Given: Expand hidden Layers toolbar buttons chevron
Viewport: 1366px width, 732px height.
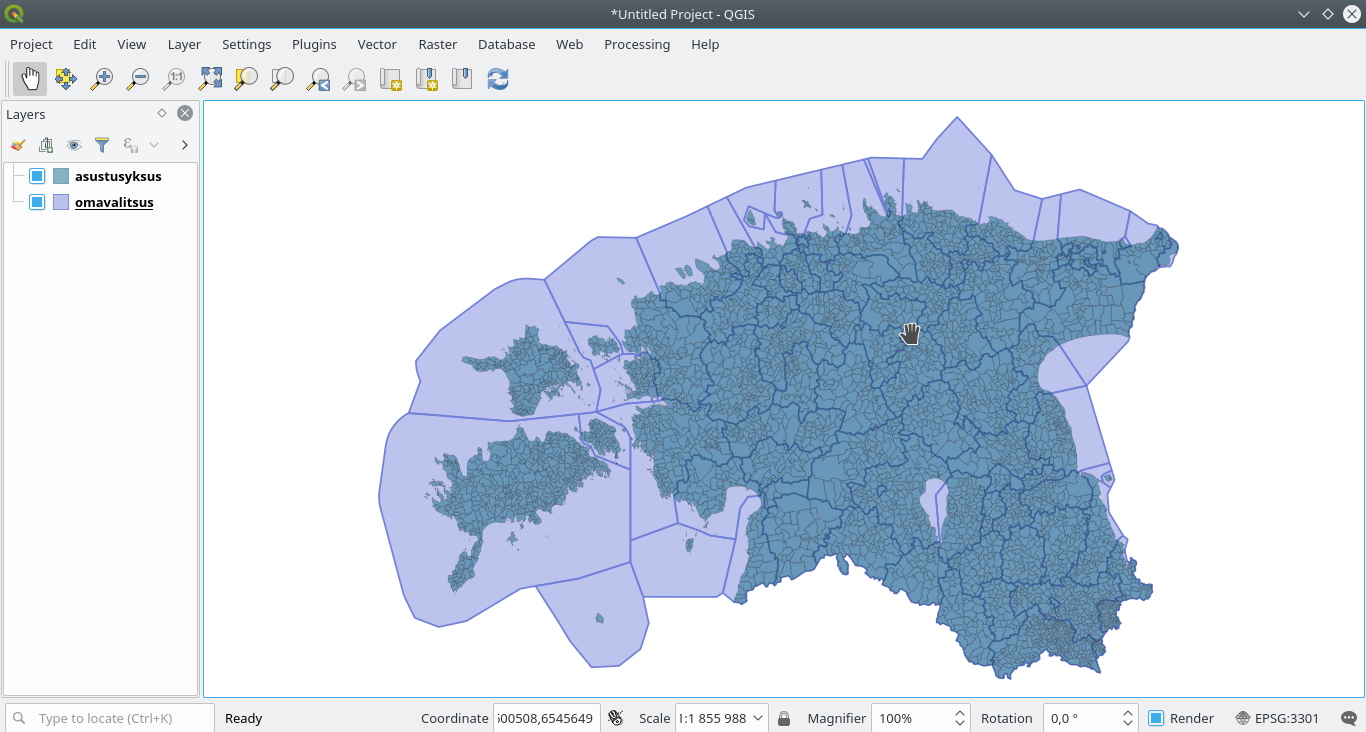Looking at the screenshot, I should click(185, 145).
